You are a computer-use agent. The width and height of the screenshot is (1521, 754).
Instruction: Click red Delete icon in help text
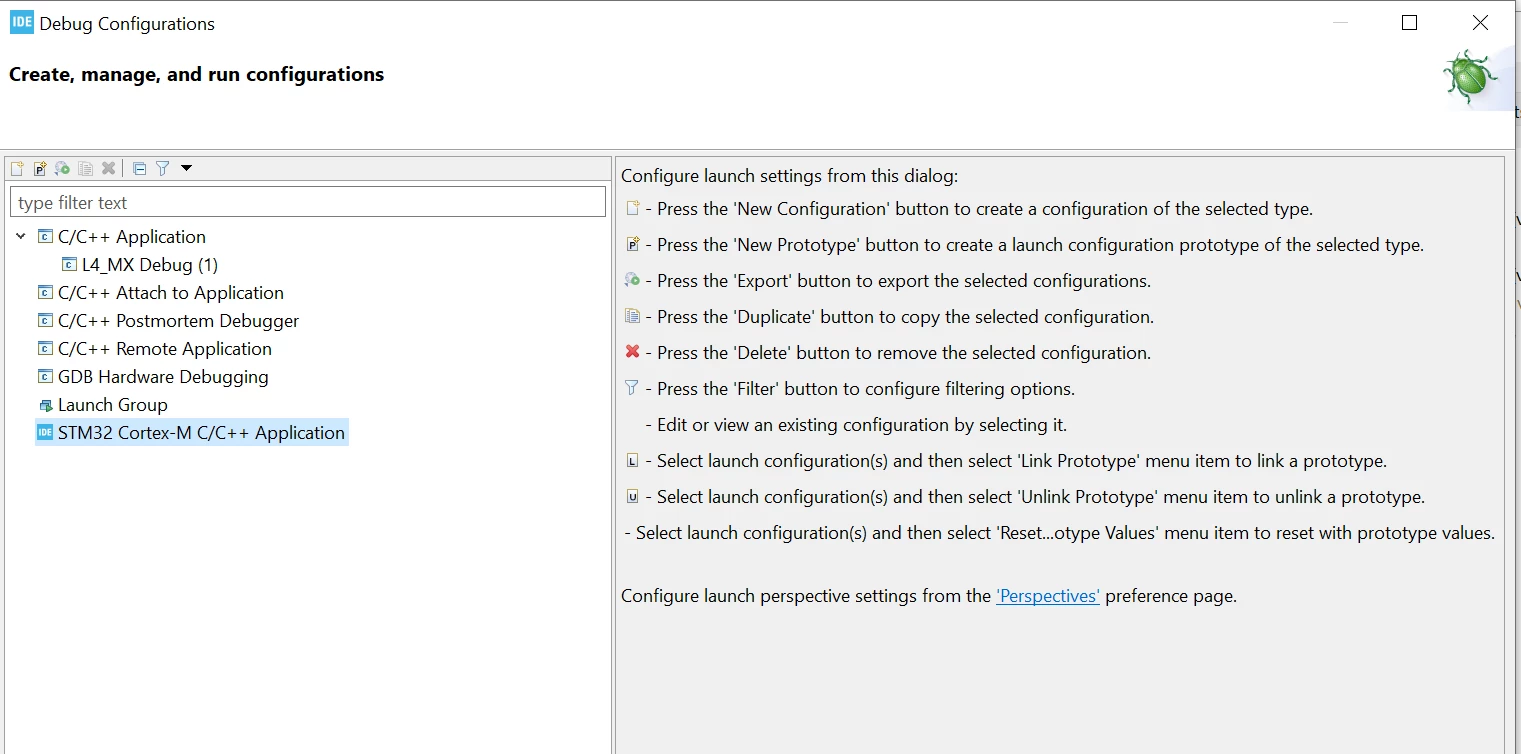pyautogui.click(x=632, y=352)
